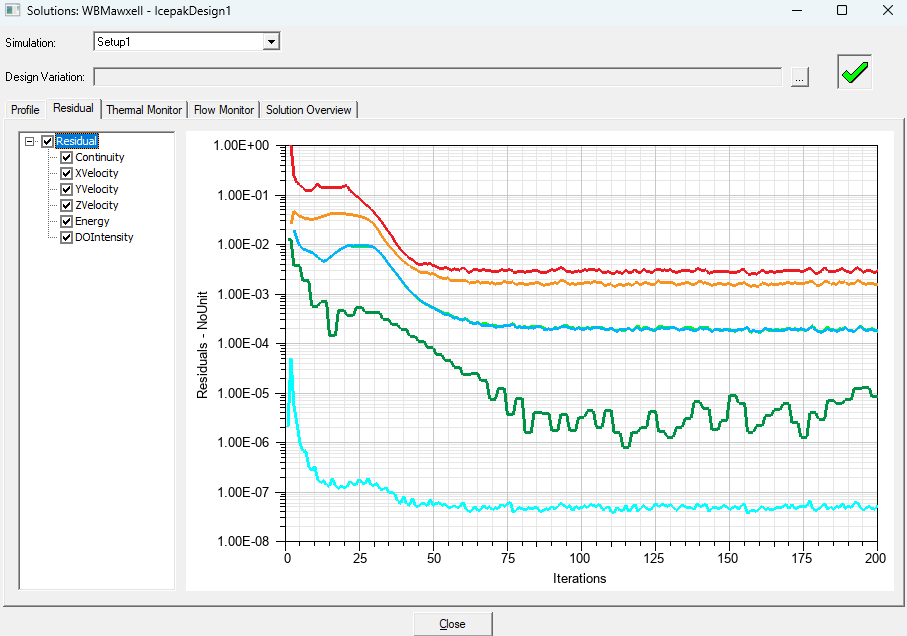Click the Close button
Image resolution: width=907 pixels, height=636 pixels.
pos(452,624)
